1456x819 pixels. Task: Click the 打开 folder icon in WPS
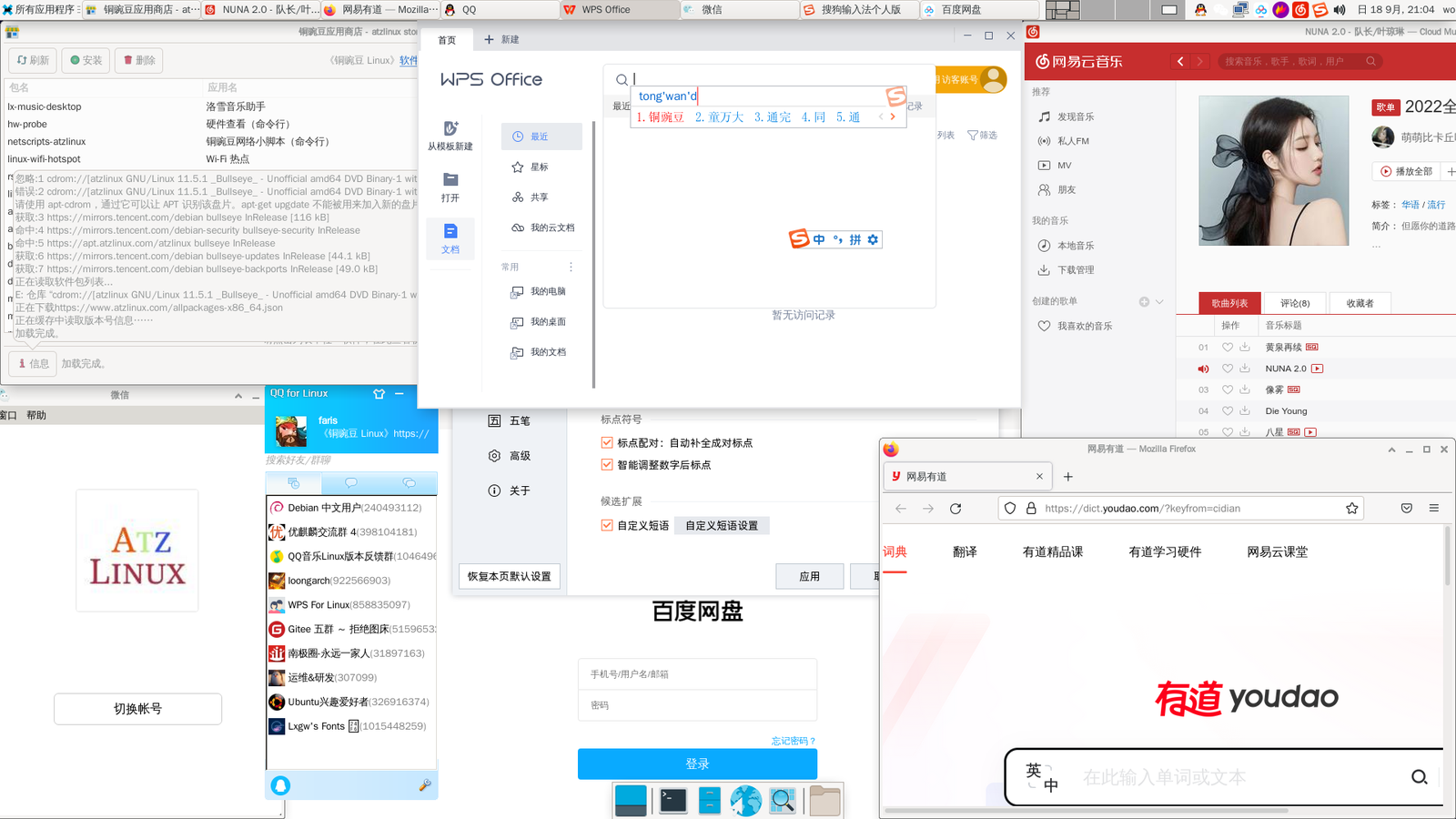(450, 179)
